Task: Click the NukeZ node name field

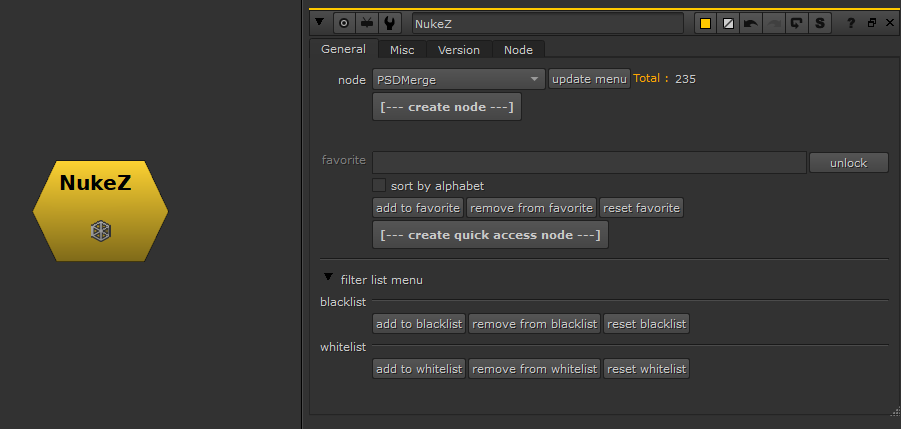Action: [x=548, y=24]
